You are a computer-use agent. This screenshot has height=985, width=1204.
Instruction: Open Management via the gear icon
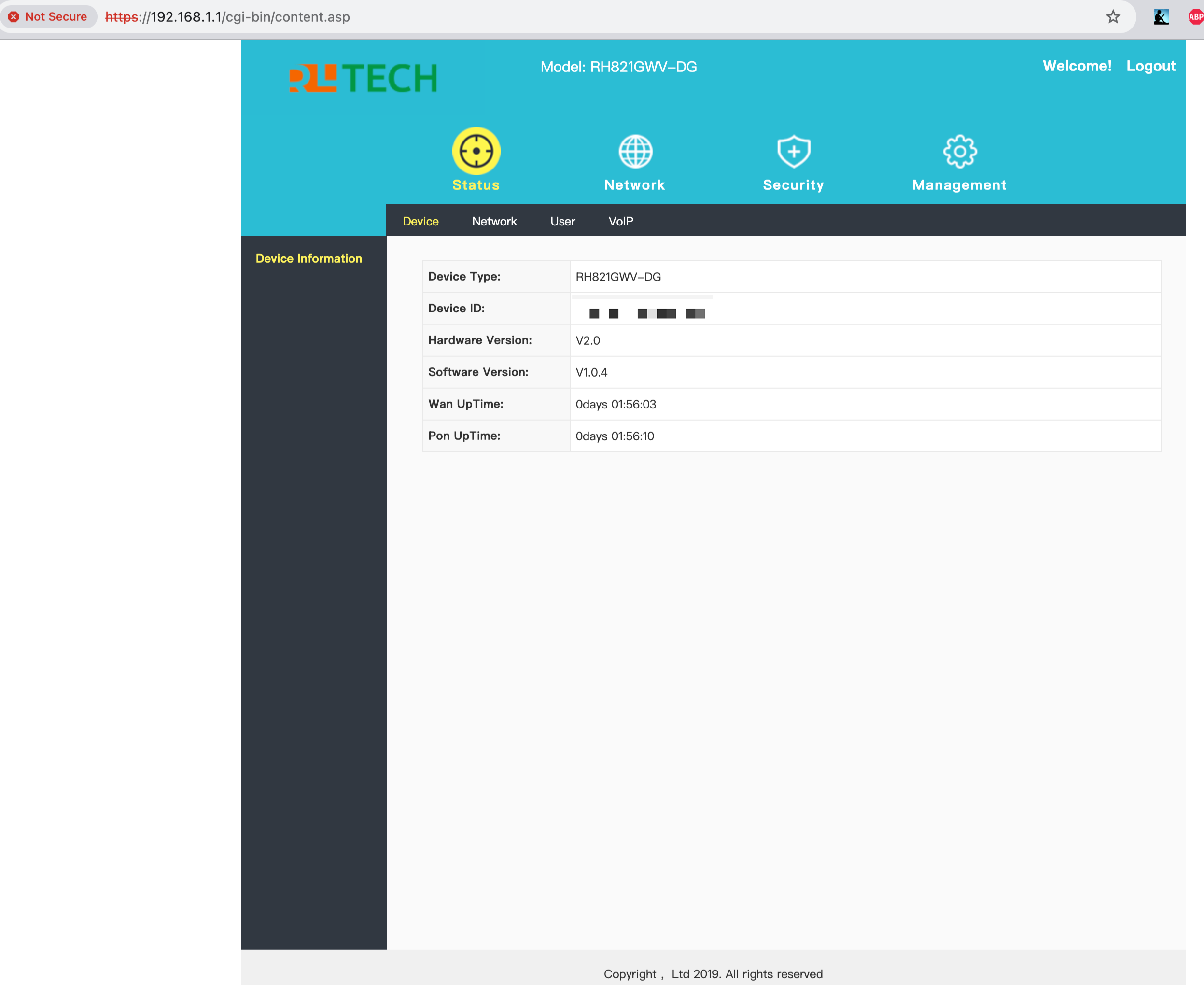click(959, 150)
